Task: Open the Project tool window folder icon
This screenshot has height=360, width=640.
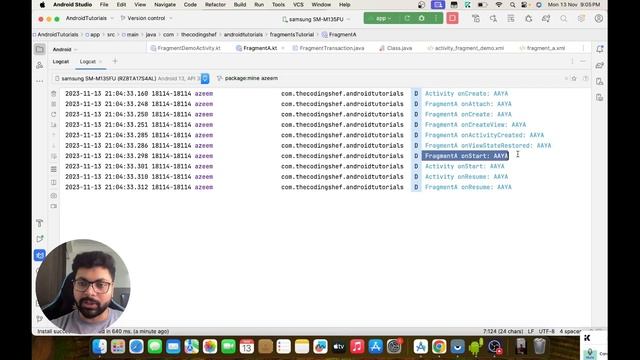Action: pos(40,49)
